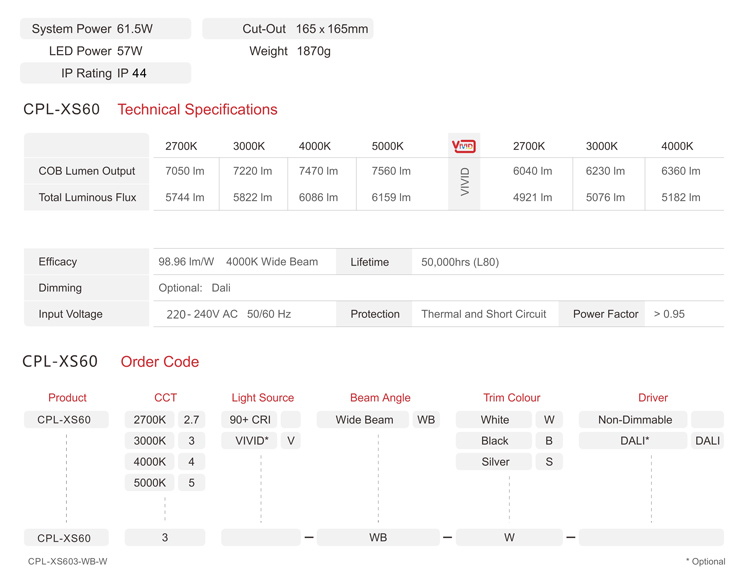Click the 5822 lm cell

coord(253,197)
